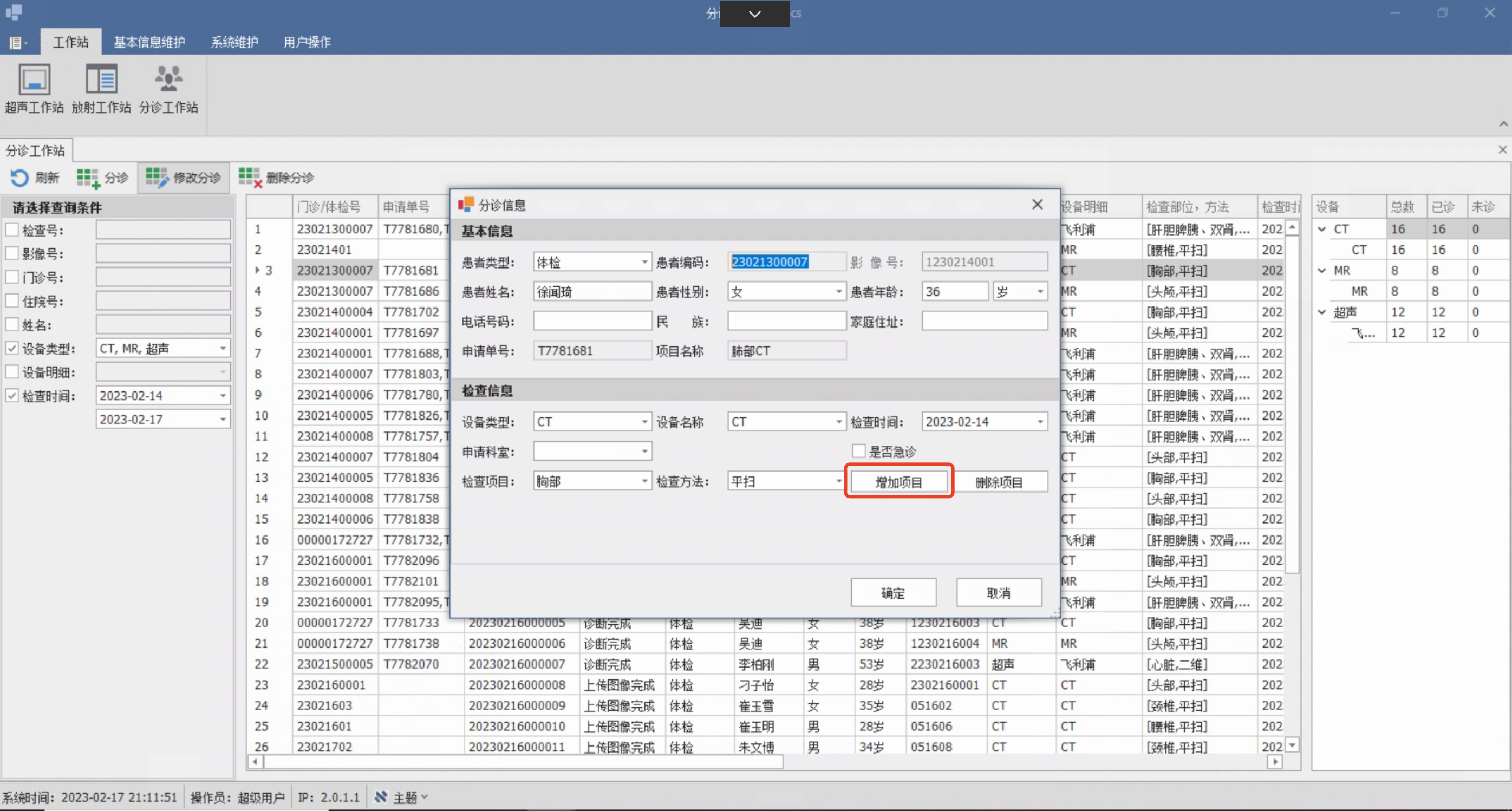Click the 修改分诊 edit triage icon
1512x811 pixels.
point(157,177)
